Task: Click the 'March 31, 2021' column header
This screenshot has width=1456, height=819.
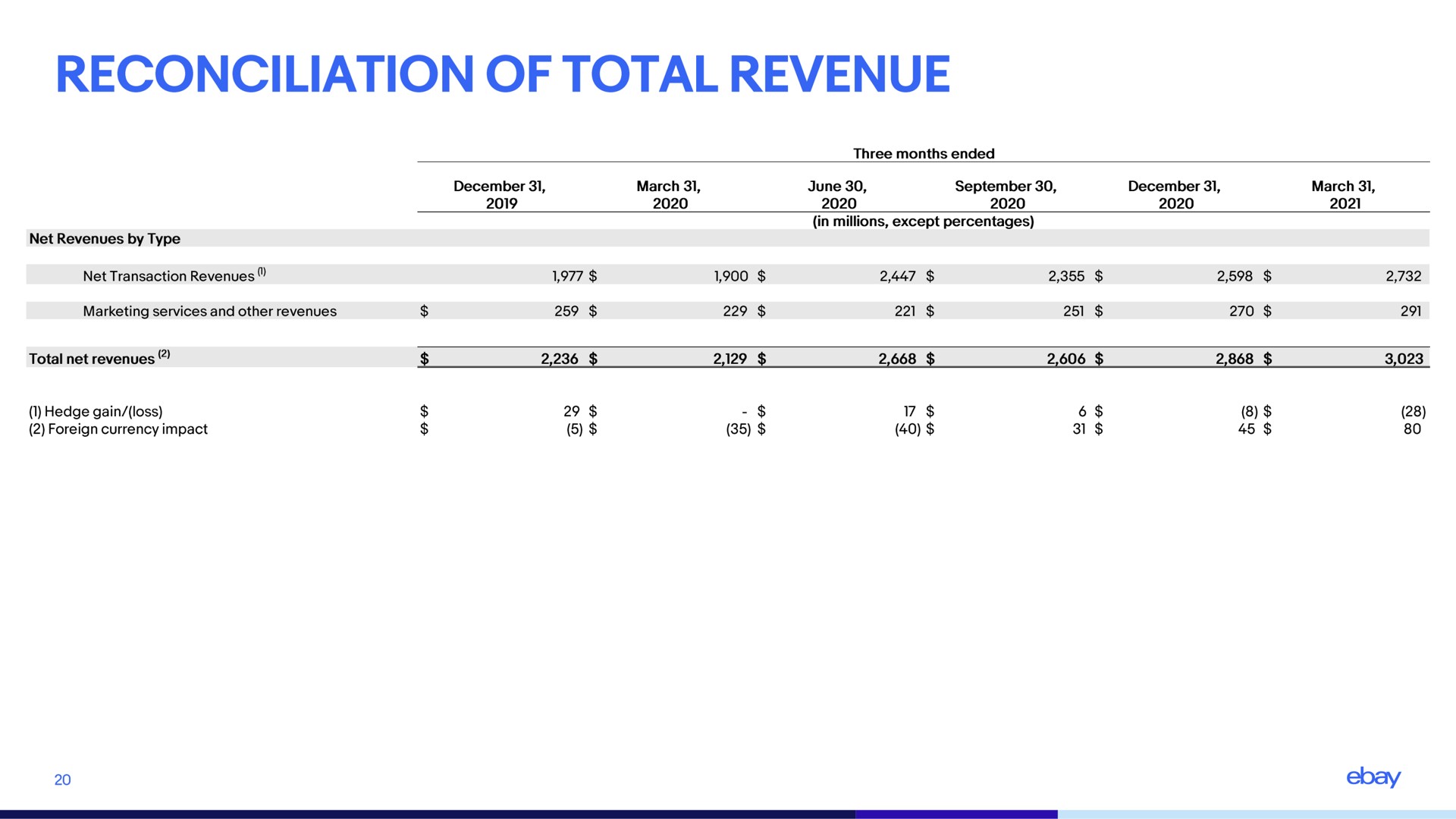Action: click(x=1344, y=195)
